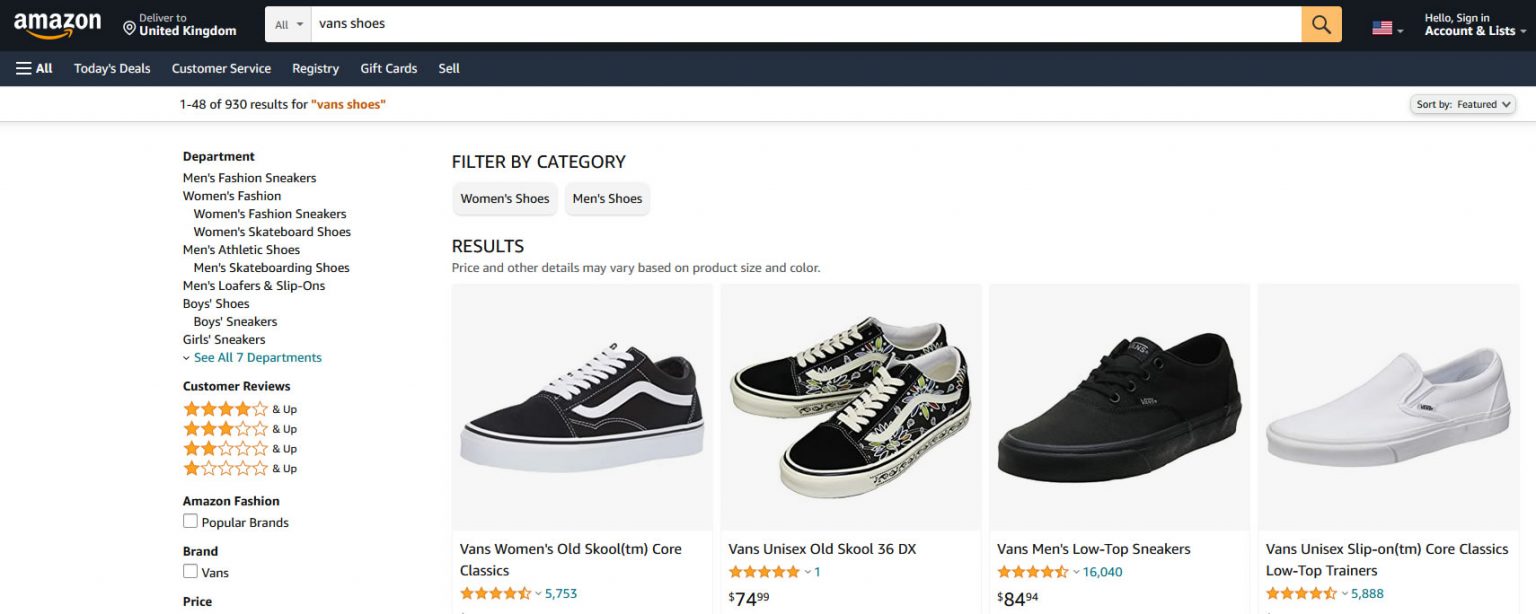Viewport: 1536px width, 614px height.
Task: Check the Vans brand checkbox
Action: tap(190, 571)
